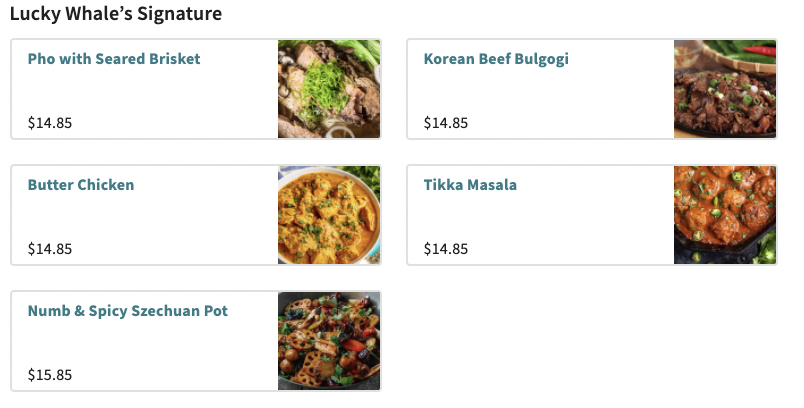Click the $15.85 price for Szechuan Pot

click(x=50, y=375)
